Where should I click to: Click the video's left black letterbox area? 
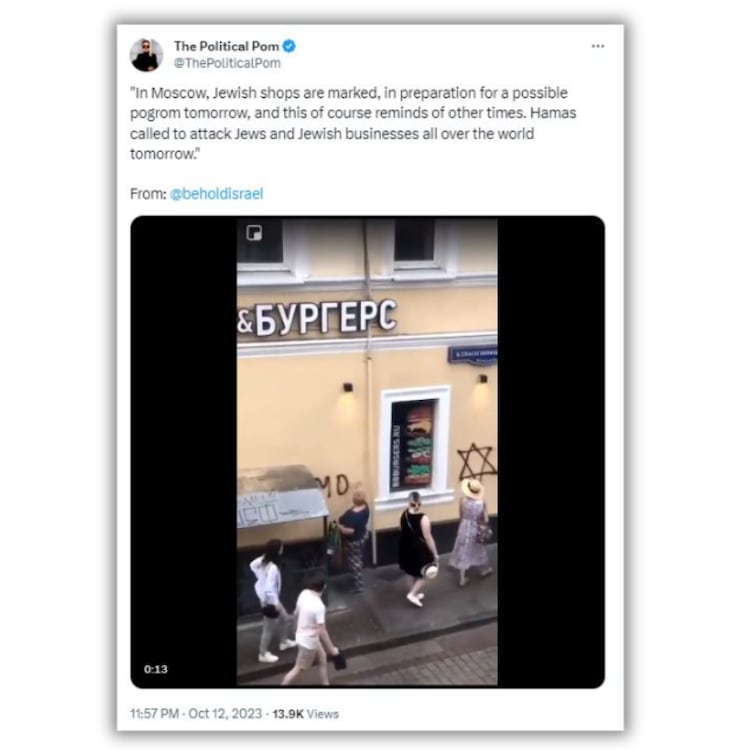[184, 452]
